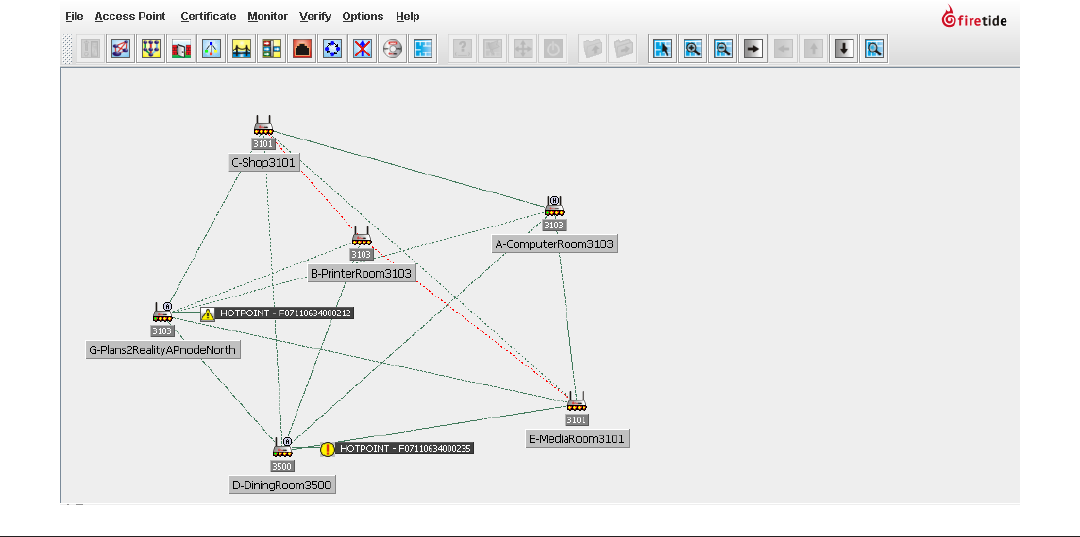Open the Access Point menu
1080x537 pixels.
point(130,17)
